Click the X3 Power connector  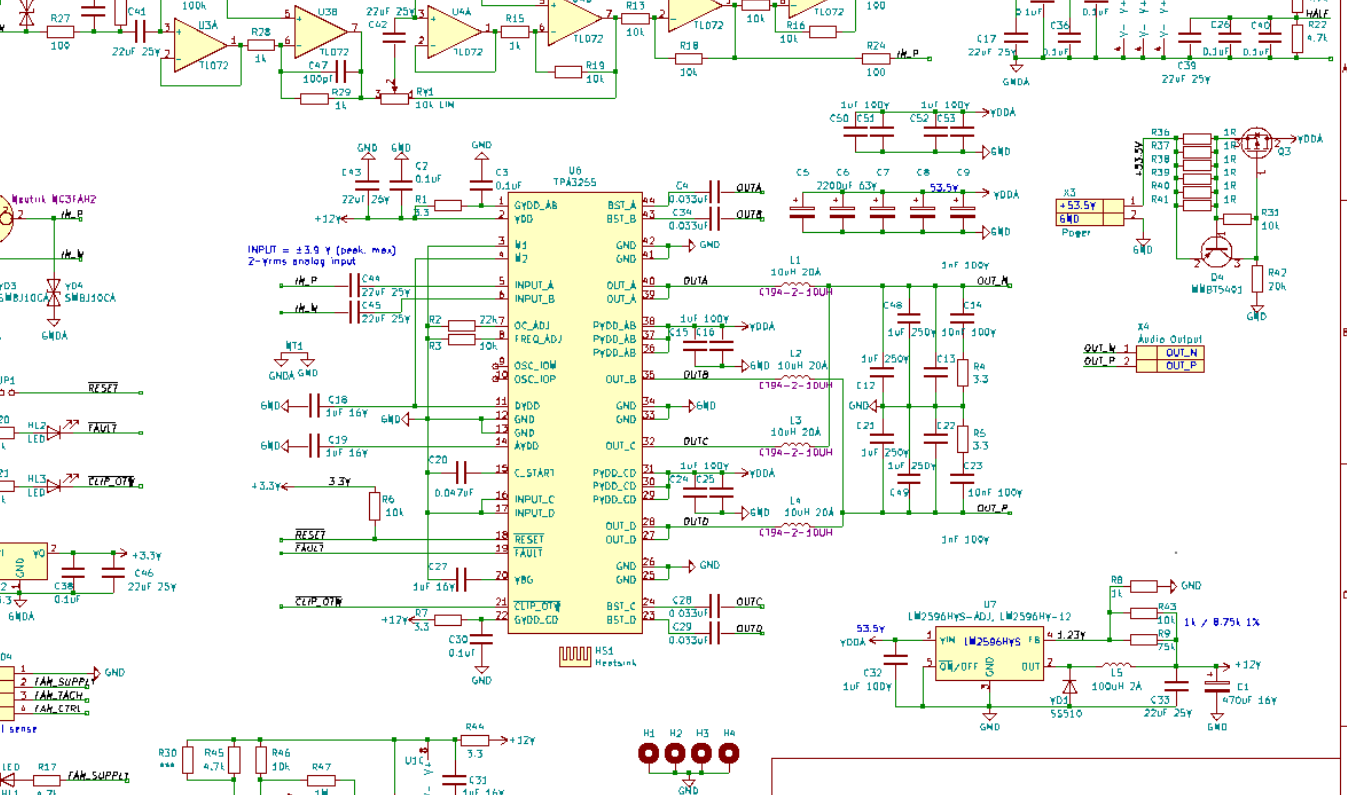coord(1088,213)
